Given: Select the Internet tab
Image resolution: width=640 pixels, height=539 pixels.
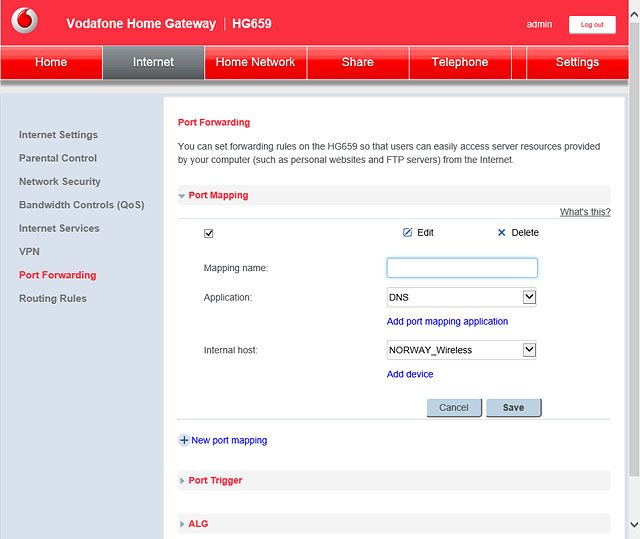Looking at the screenshot, I should [153, 62].
